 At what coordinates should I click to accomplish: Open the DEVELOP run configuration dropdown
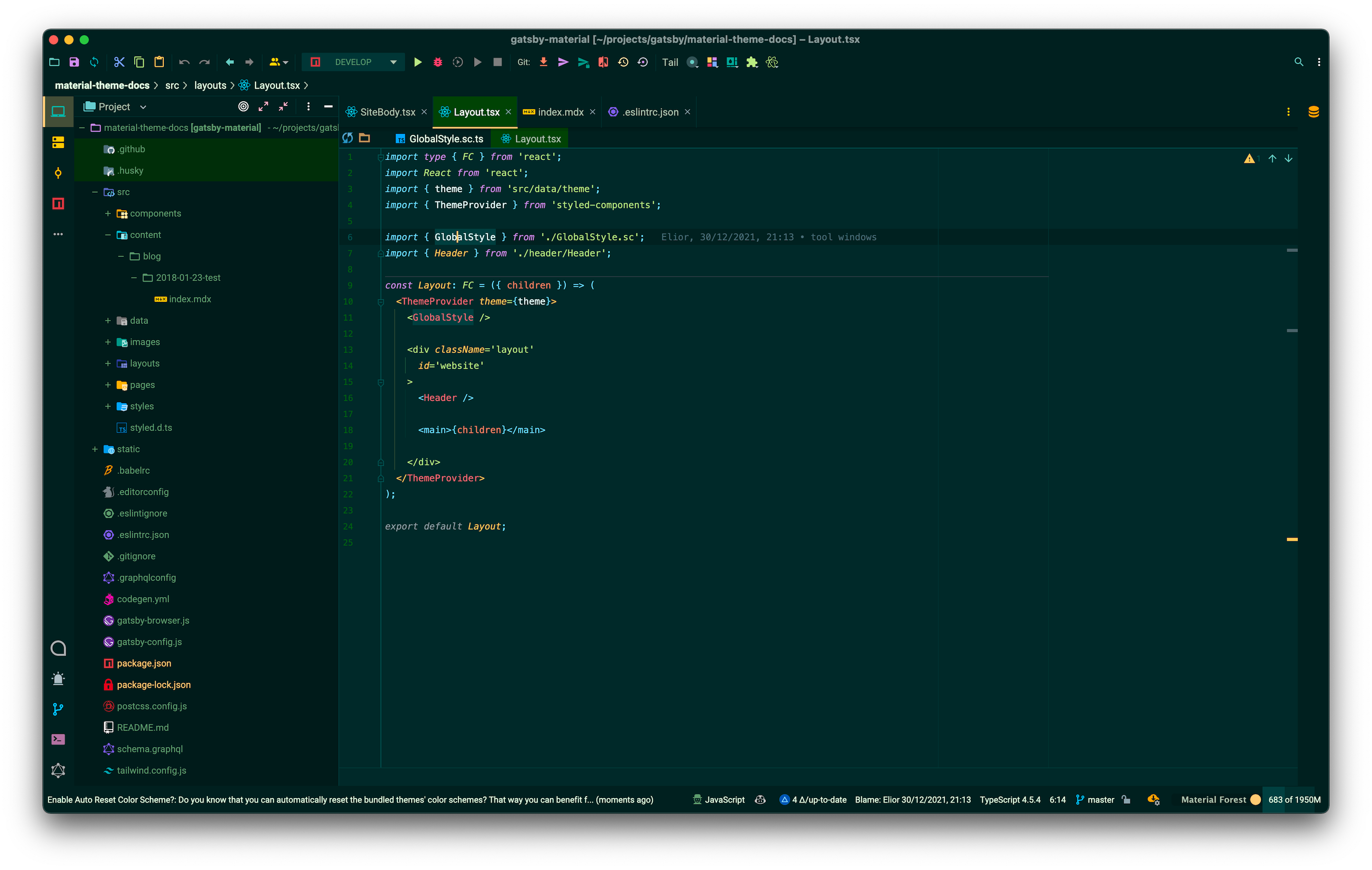click(x=393, y=62)
